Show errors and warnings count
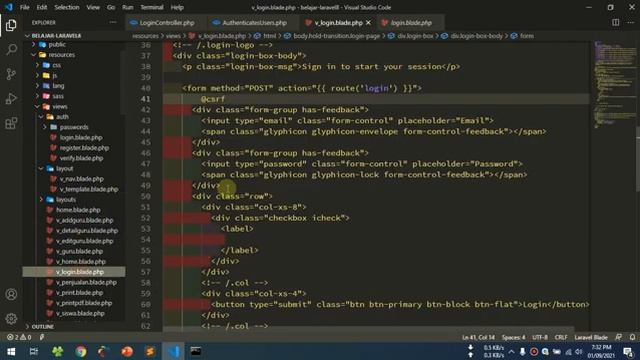 19,337
